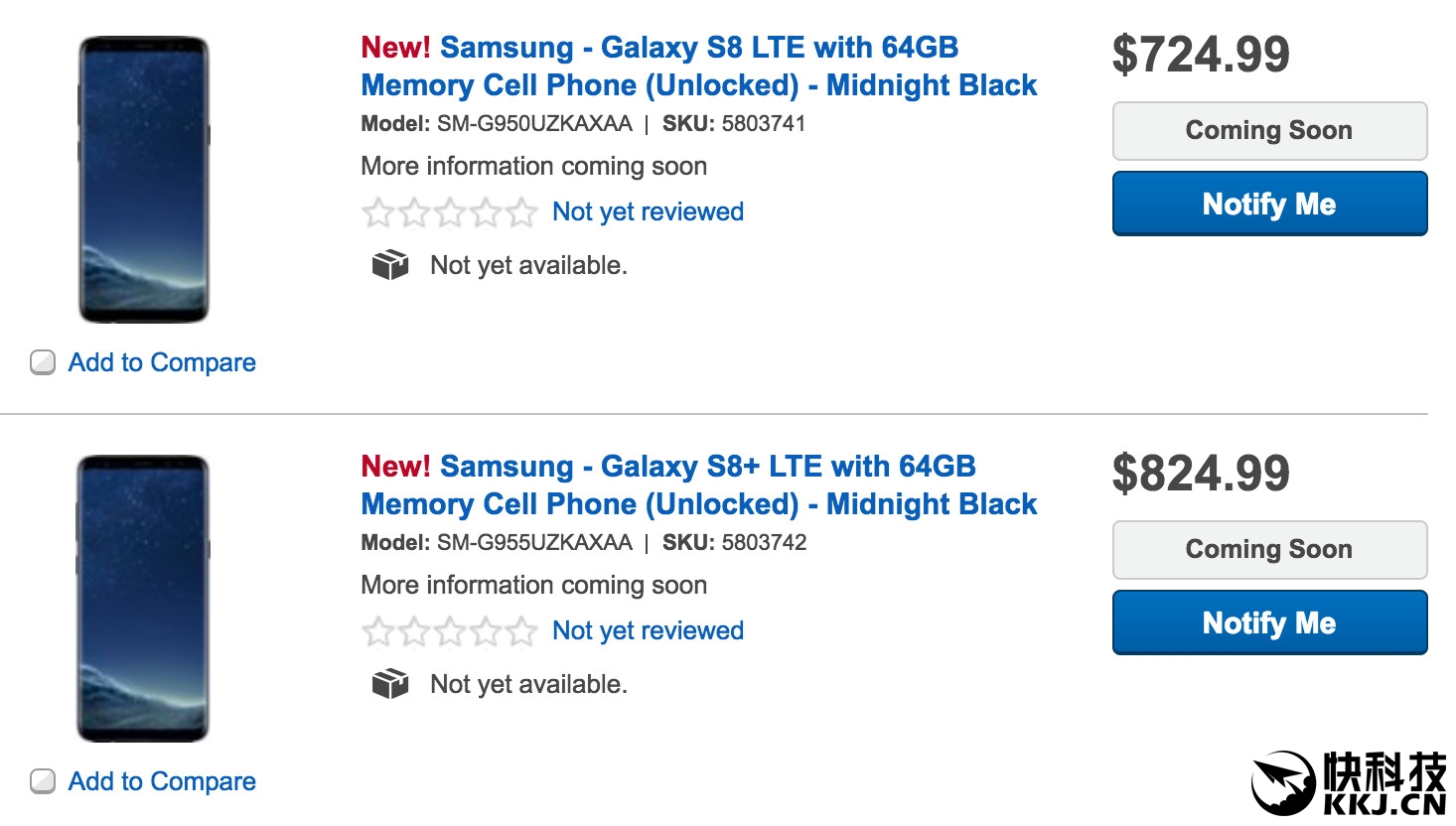1456x826 pixels.
Task: Click the $824.99 price
Action: tap(1200, 474)
